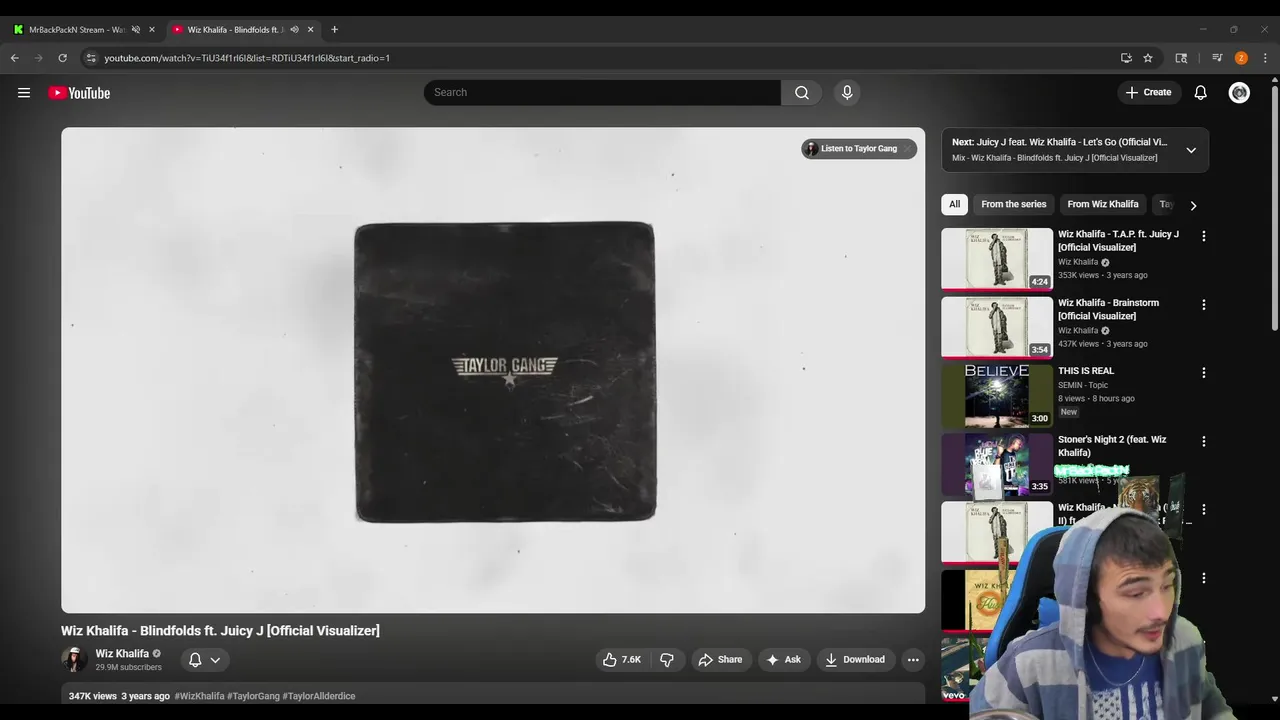
Task: Open the YouTube hamburger guide menu
Action: point(24,93)
